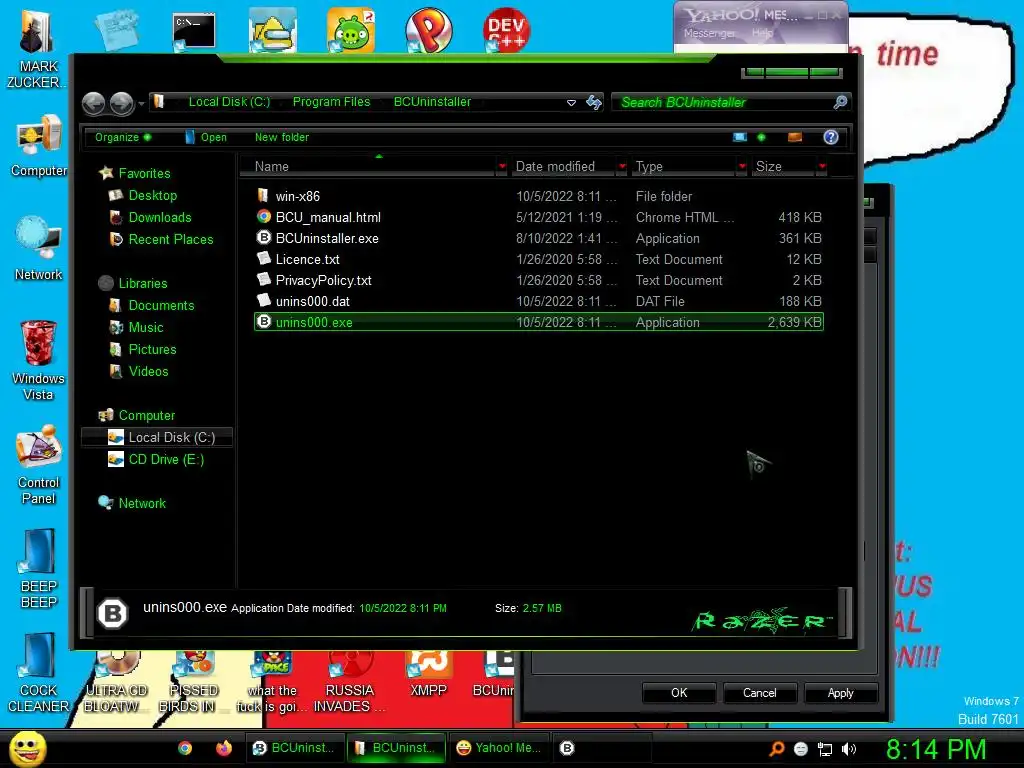Open the network tray icon
Image resolution: width=1024 pixels, height=768 pixels.
825,749
